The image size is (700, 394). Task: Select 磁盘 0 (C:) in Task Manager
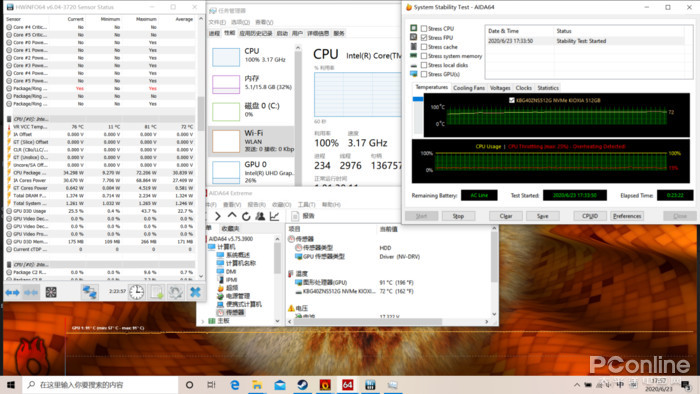coord(252,111)
